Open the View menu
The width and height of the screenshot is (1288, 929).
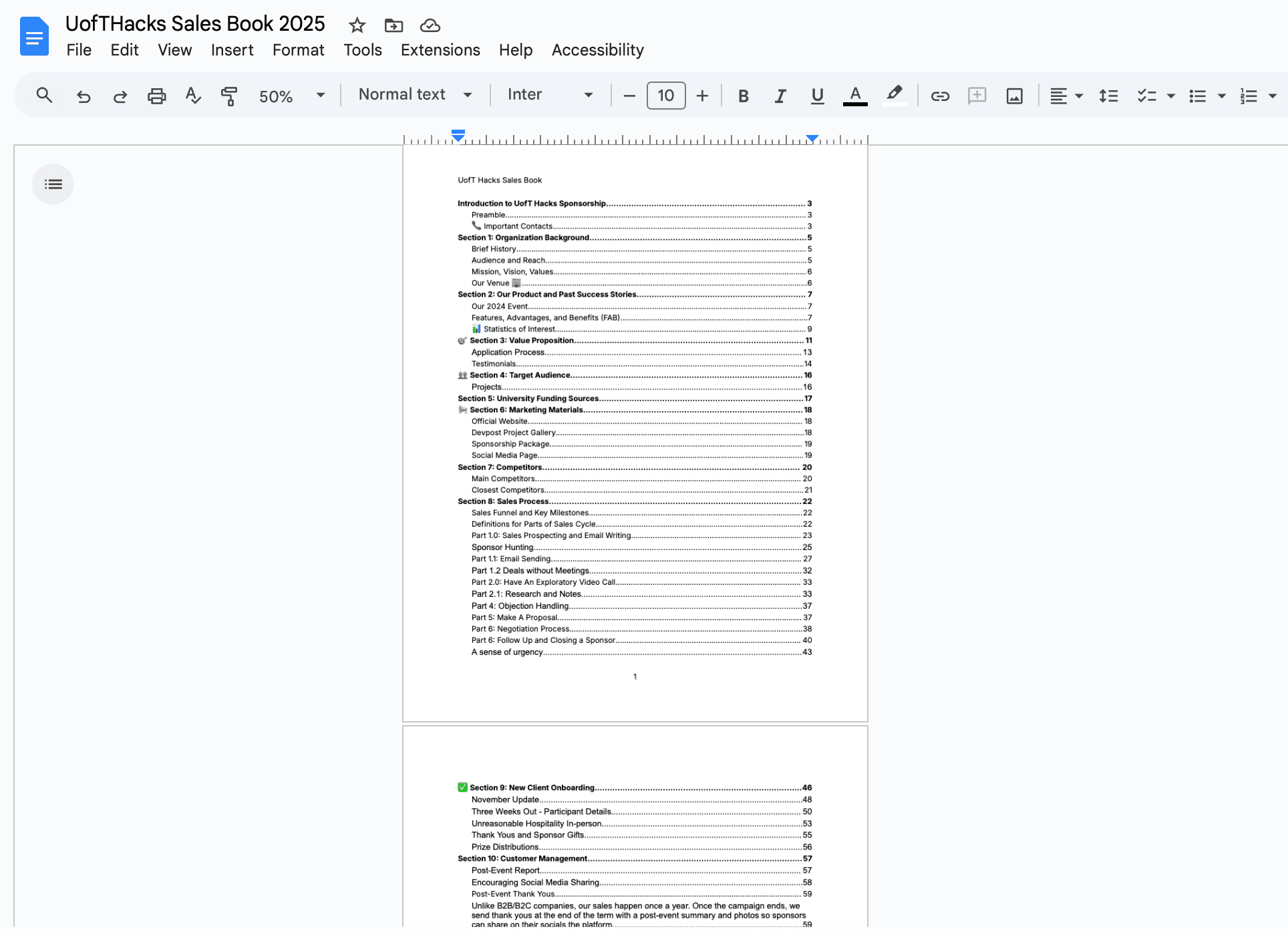tap(174, 50)
